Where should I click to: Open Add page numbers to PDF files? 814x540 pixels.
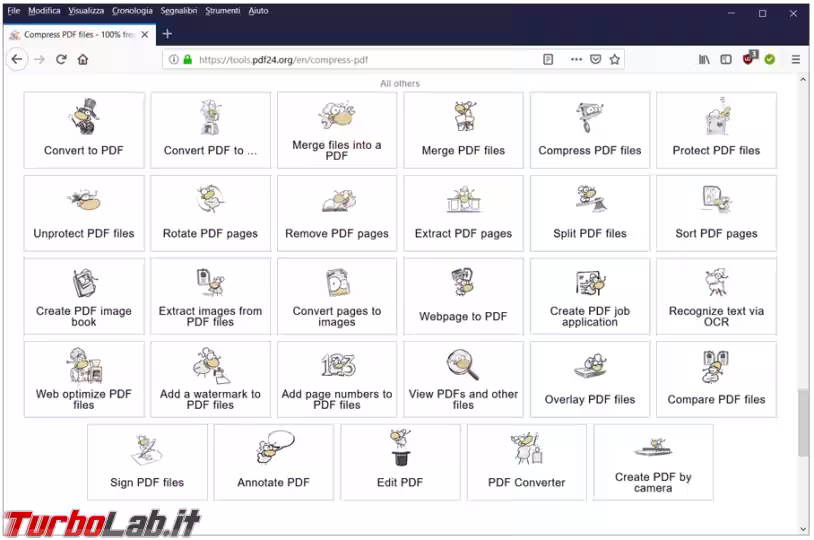[337, 380]
